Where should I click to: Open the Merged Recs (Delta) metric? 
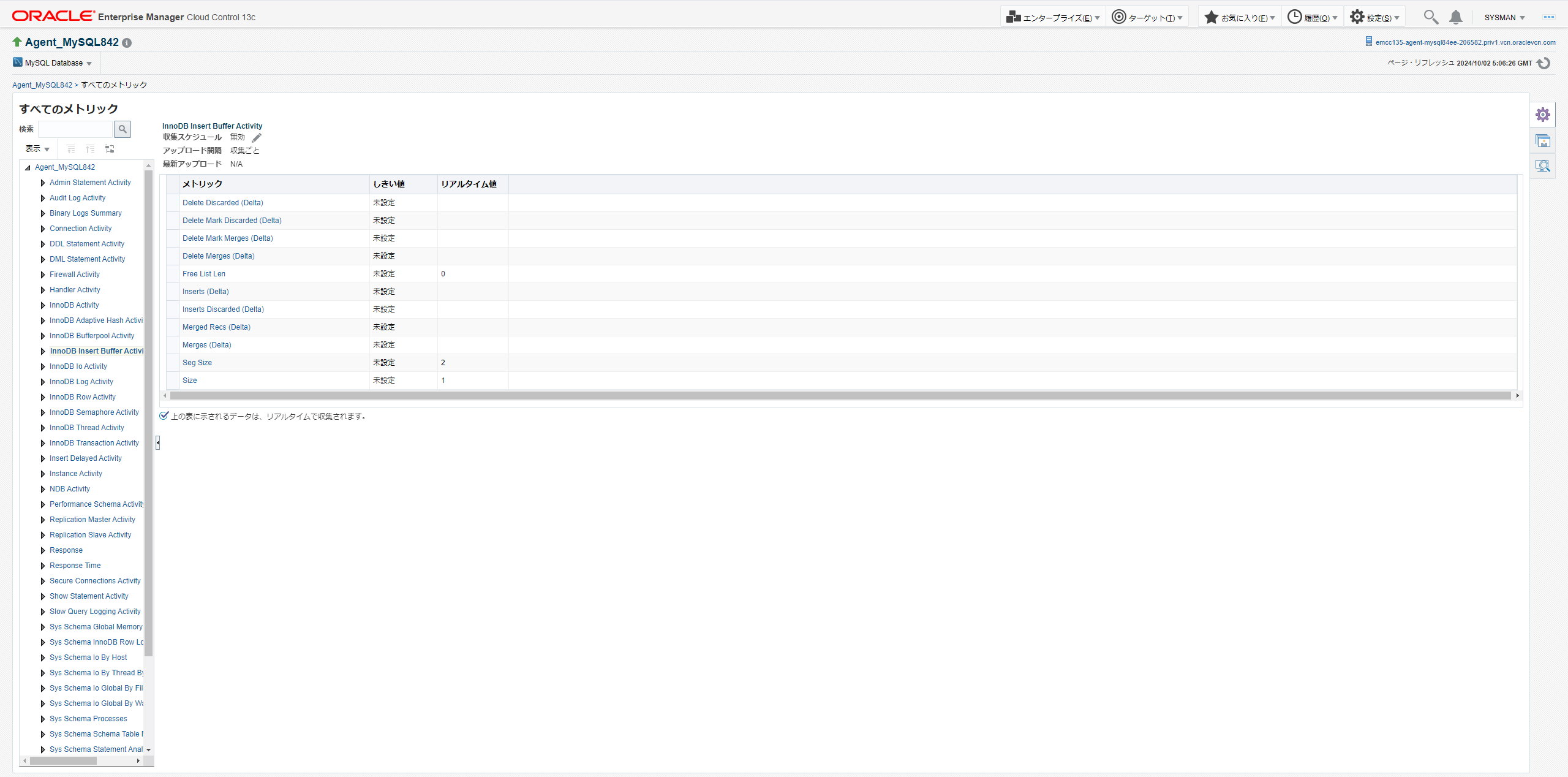[216, 327]
